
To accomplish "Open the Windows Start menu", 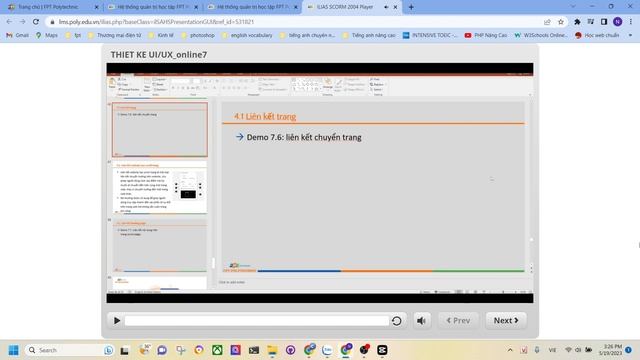I will 13,350.
